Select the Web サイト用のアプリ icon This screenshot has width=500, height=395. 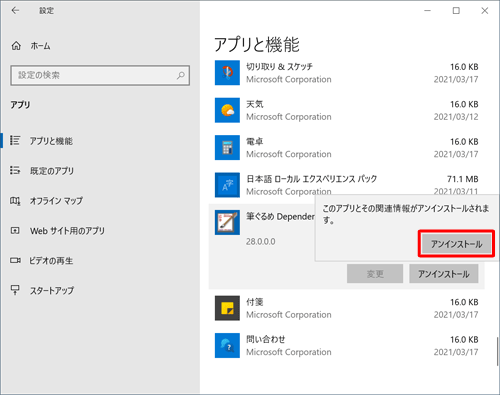[x=15, y=230]
